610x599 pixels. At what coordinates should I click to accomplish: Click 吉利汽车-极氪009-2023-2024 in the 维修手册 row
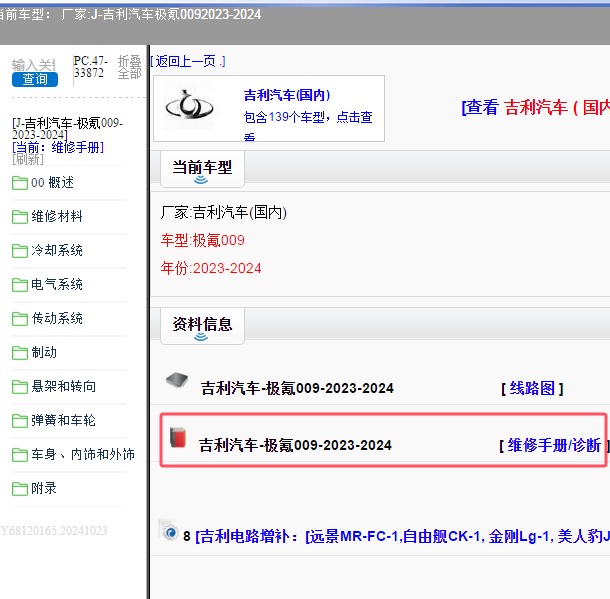[x=295, y=445]
